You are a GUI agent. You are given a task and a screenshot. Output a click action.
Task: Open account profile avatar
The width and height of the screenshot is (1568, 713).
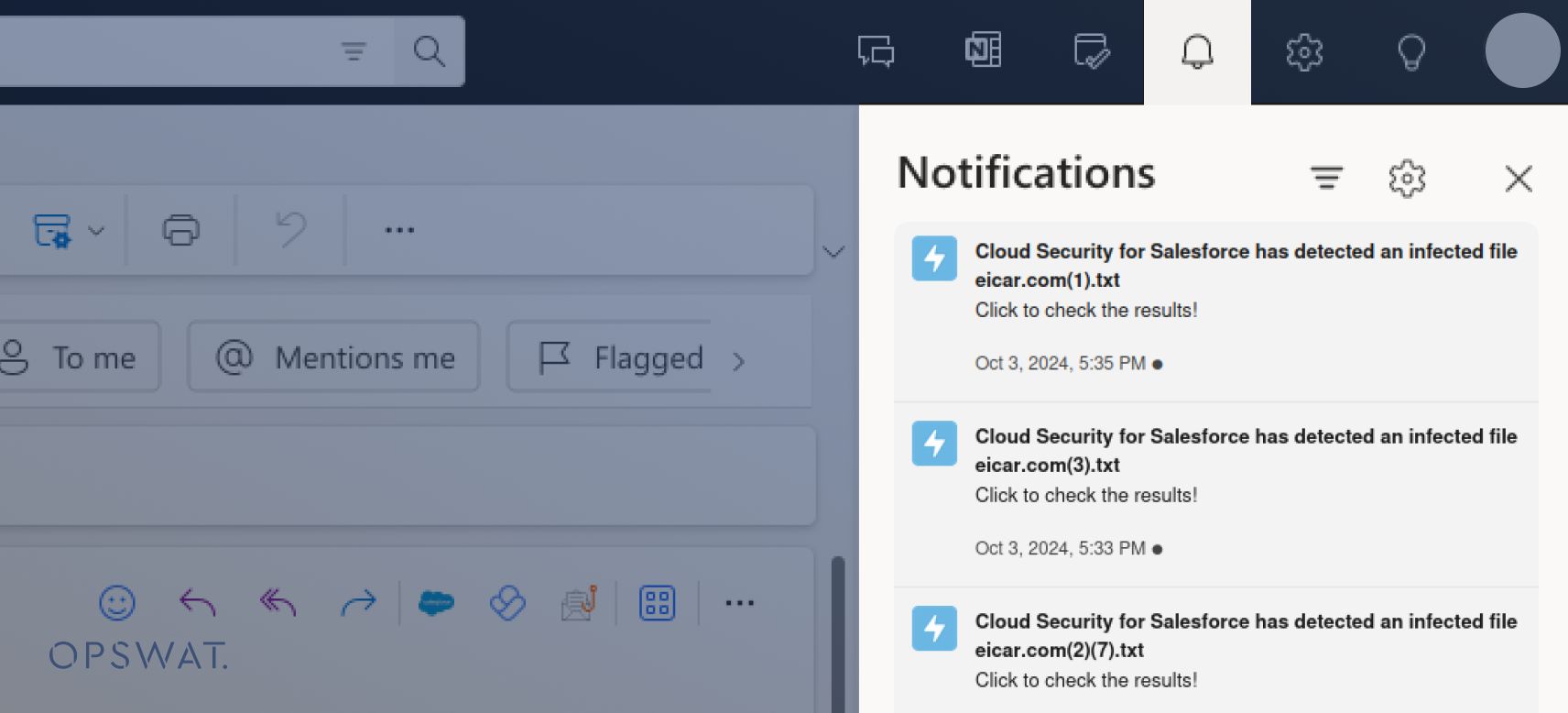coord(1522,50)
